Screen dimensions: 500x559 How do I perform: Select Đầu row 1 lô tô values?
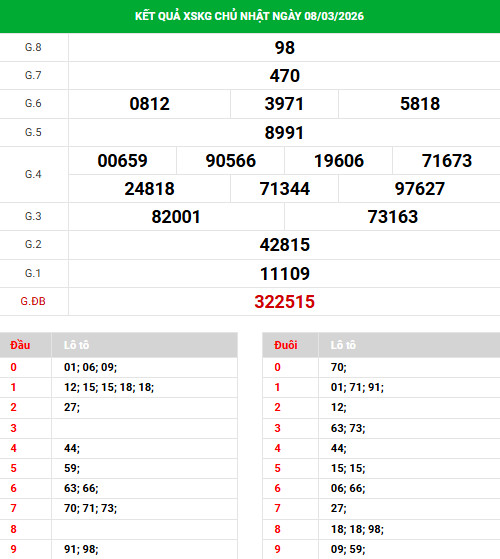pos(109,387)
